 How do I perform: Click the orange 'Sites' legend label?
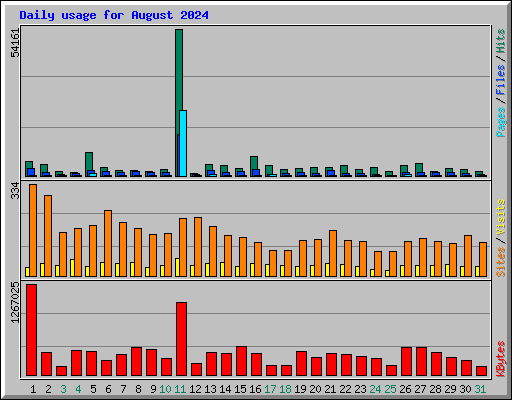coord(501,262)
